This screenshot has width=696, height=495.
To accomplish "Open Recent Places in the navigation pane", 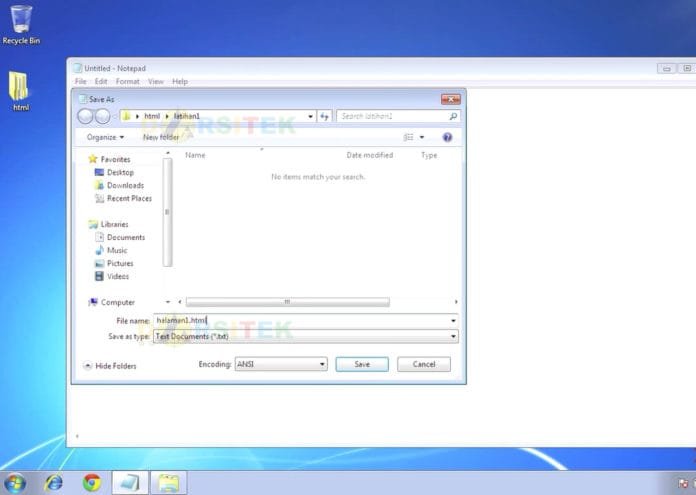I will (x=123, y=198).
